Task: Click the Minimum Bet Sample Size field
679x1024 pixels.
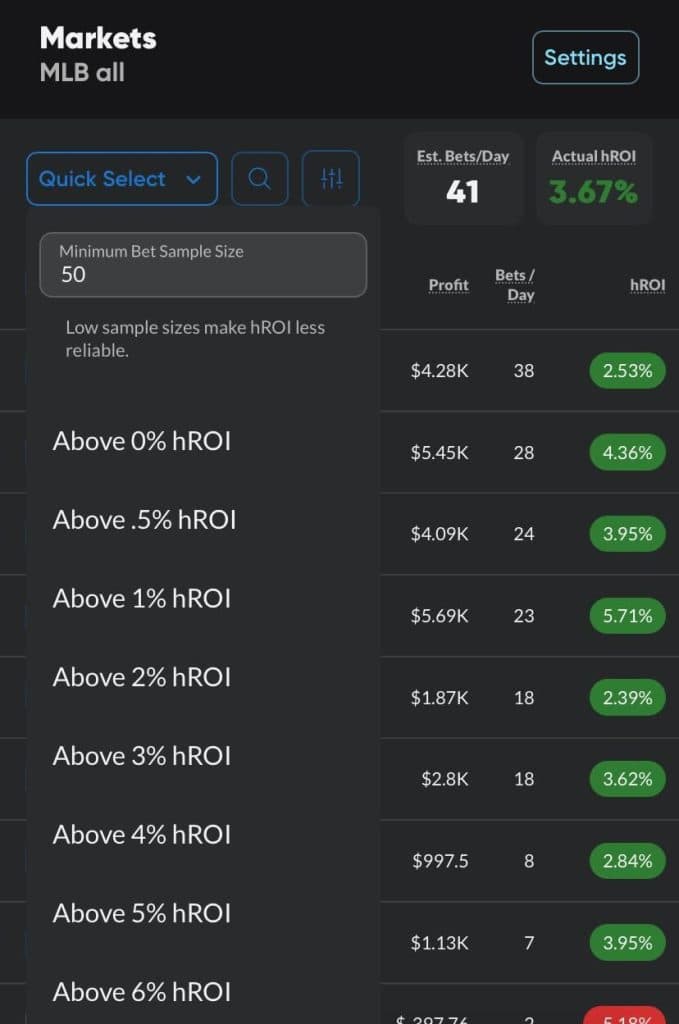Action: coord(203,264)
